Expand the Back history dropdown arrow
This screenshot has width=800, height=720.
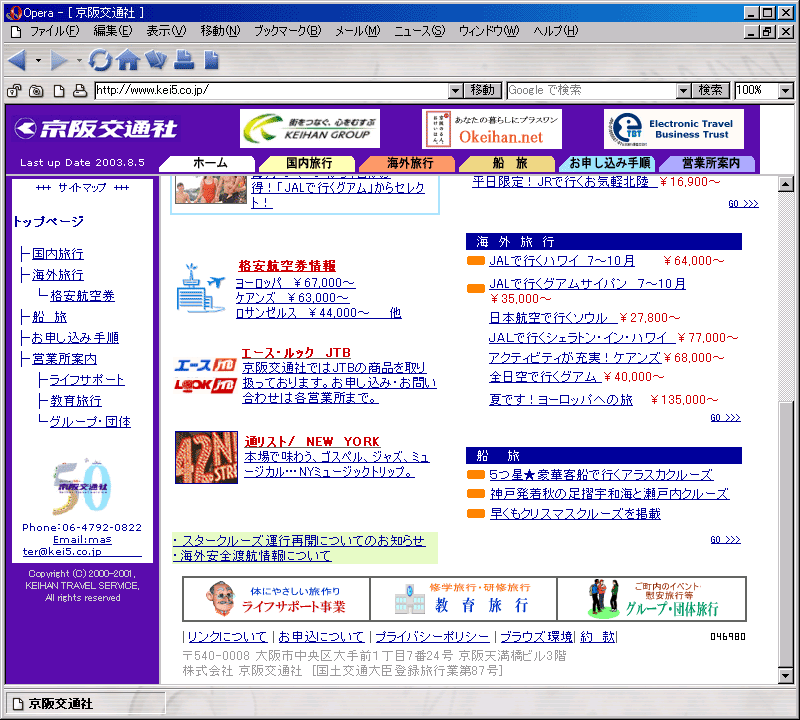coord(38,61)
